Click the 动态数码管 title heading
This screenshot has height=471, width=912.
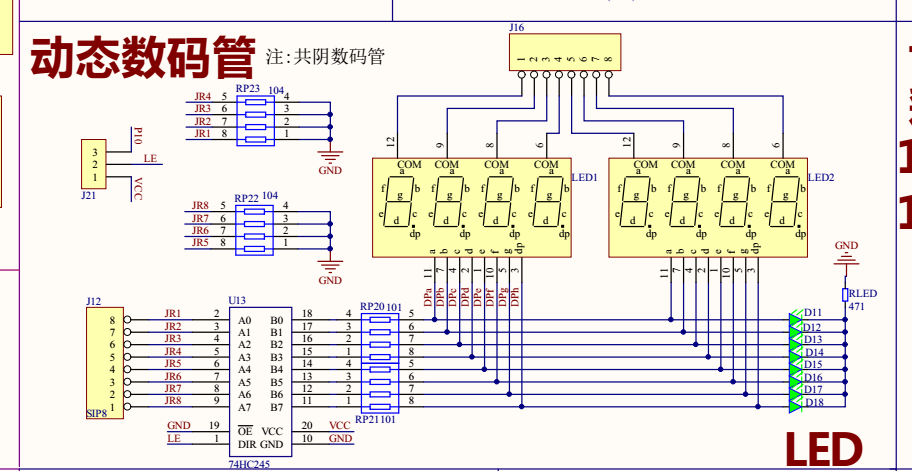pyautogui.click(x=142, y=56)
